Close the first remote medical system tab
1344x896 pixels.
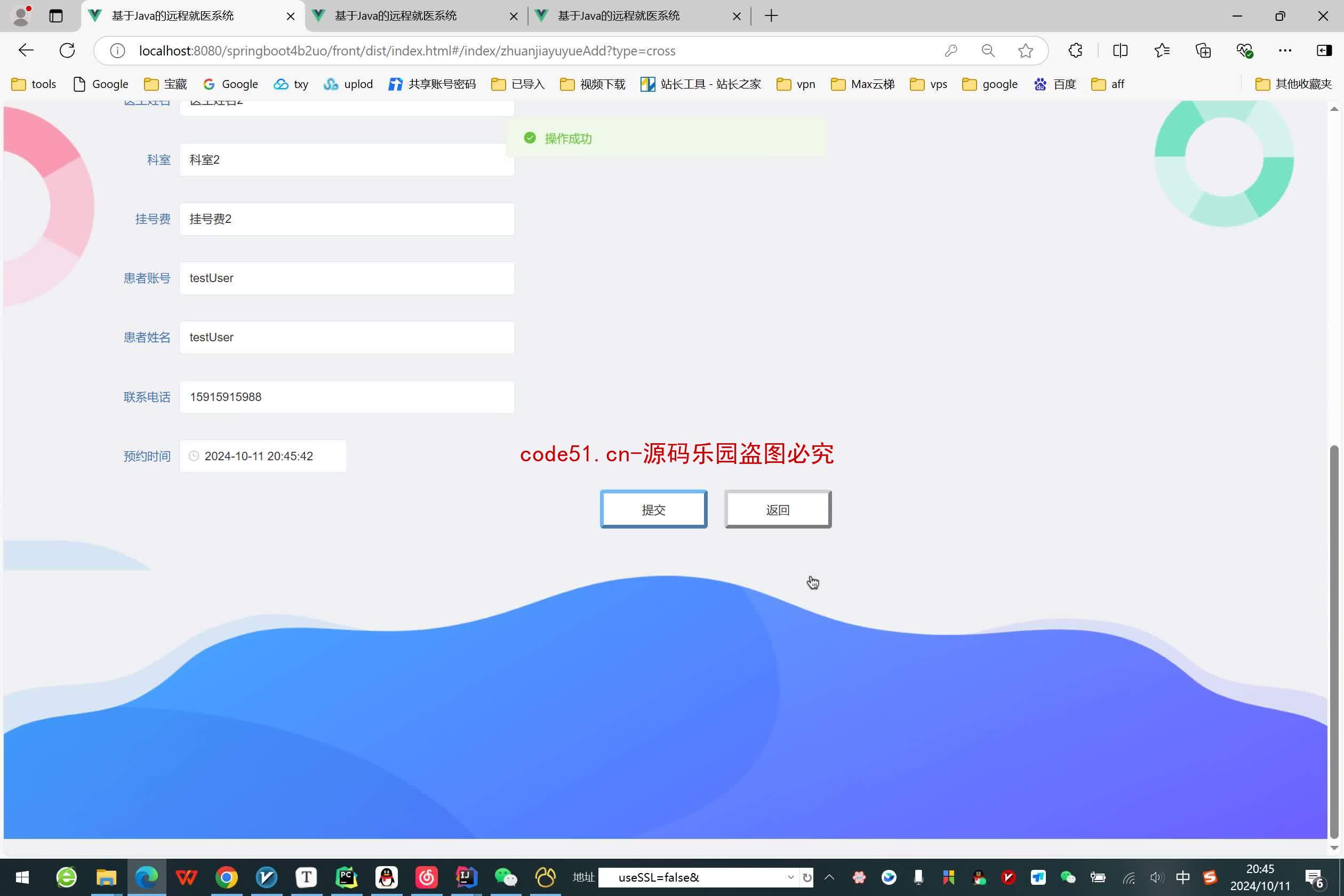coord(291,16)
